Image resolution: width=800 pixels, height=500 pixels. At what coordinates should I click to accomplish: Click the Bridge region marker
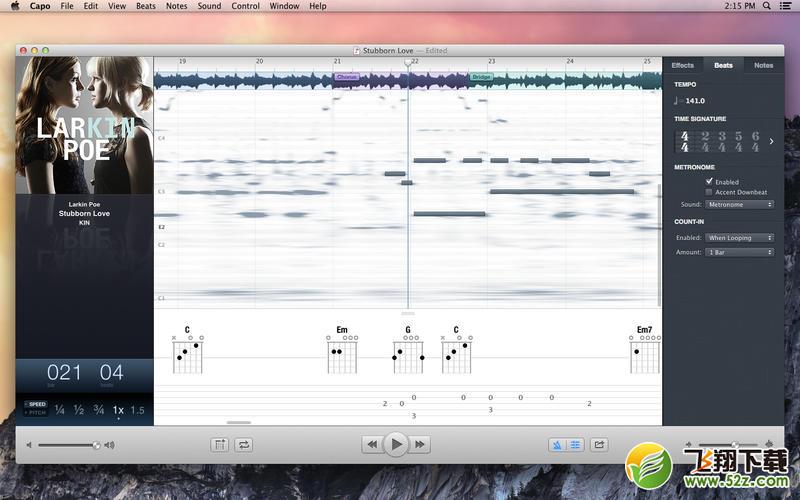(481, 77)
